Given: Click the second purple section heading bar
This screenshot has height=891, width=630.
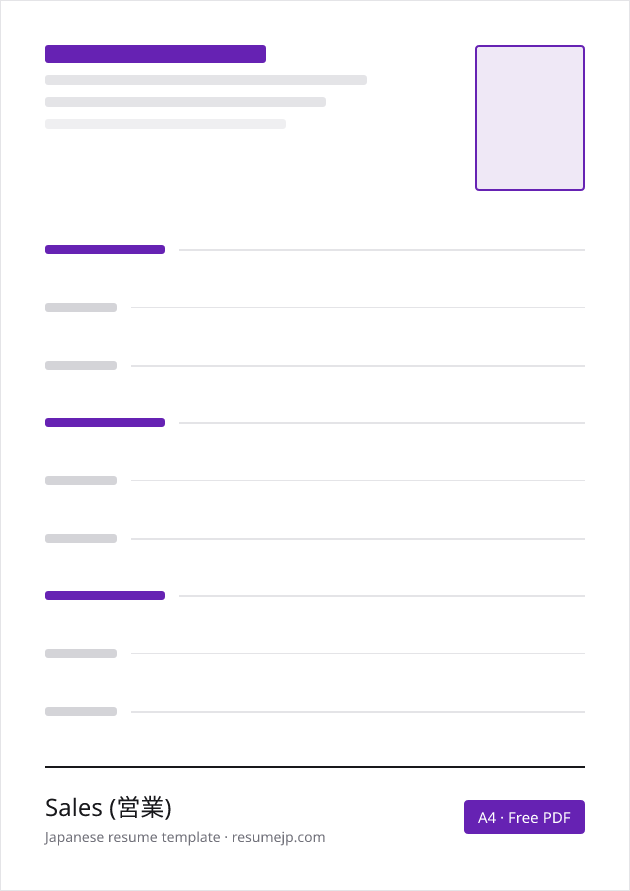Looking at the screenshot, I should (x=105, y=422).
